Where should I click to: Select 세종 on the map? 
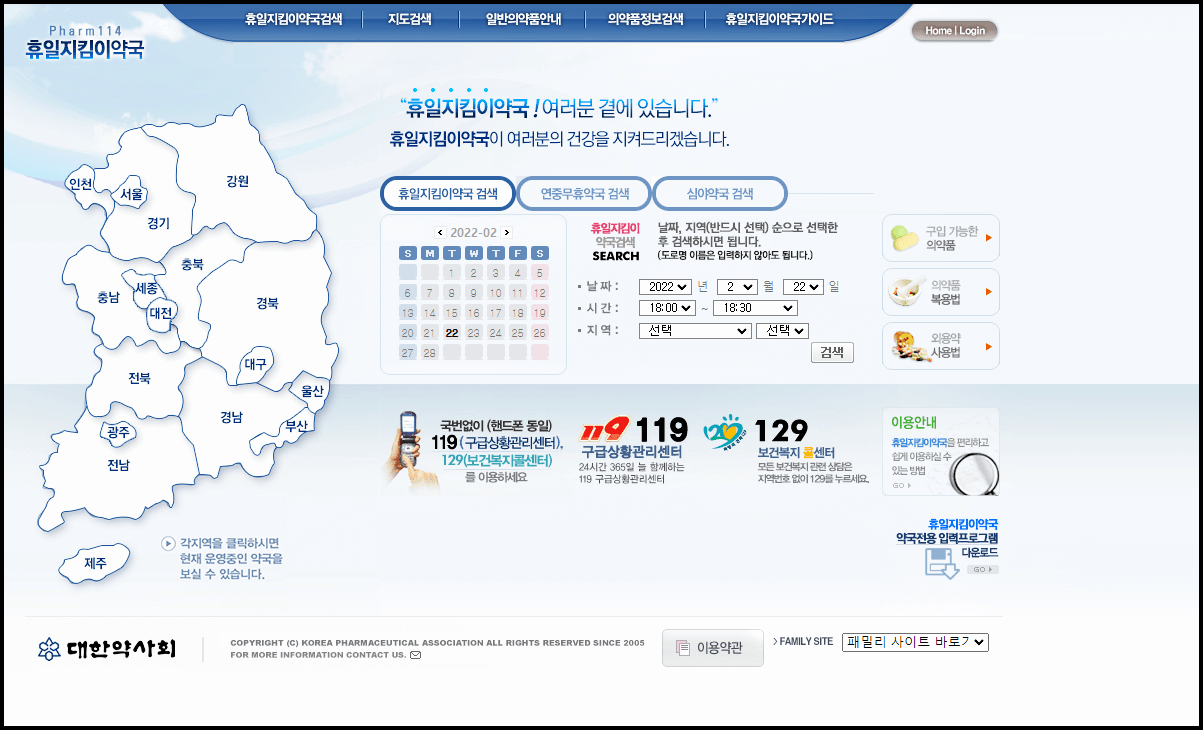(x=147, y=288)
